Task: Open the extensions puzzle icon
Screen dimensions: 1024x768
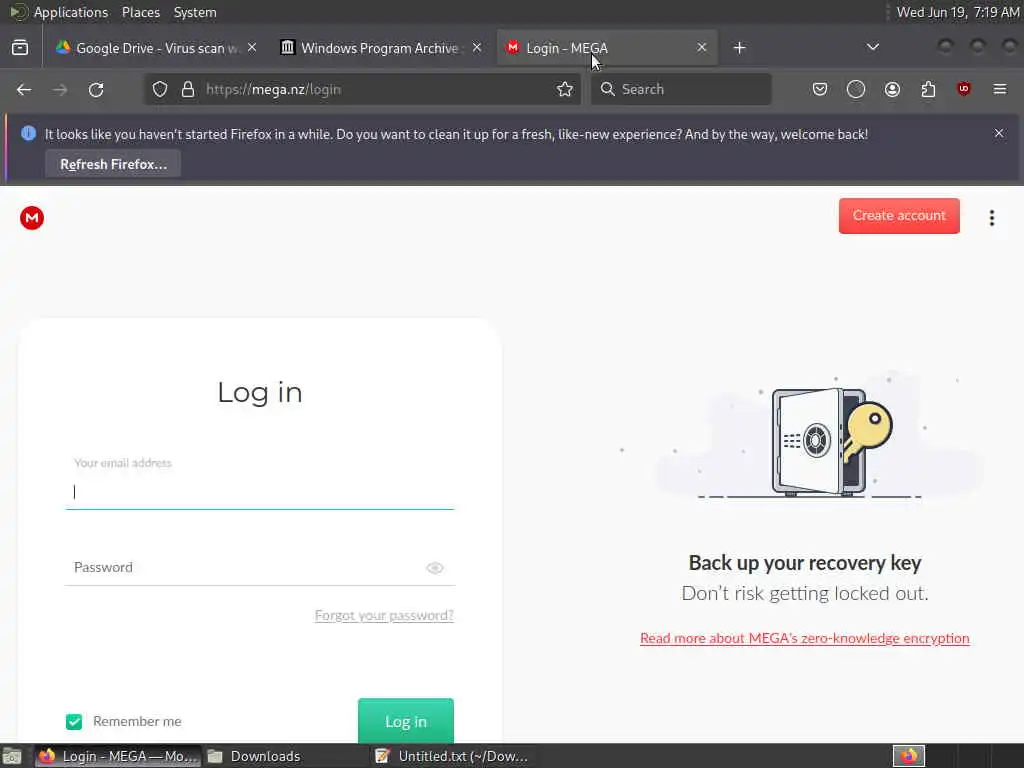Action: pos(928,89)
